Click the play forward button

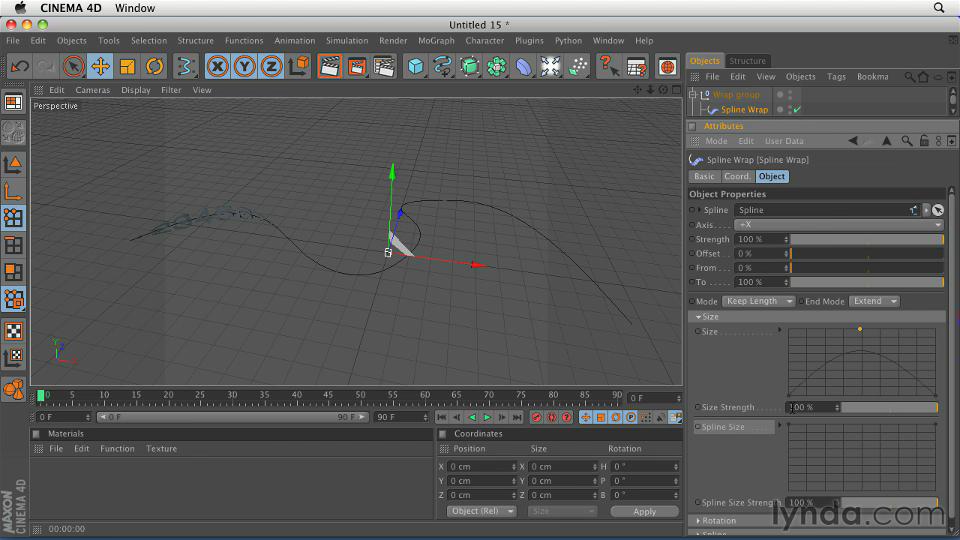point(487,418)
